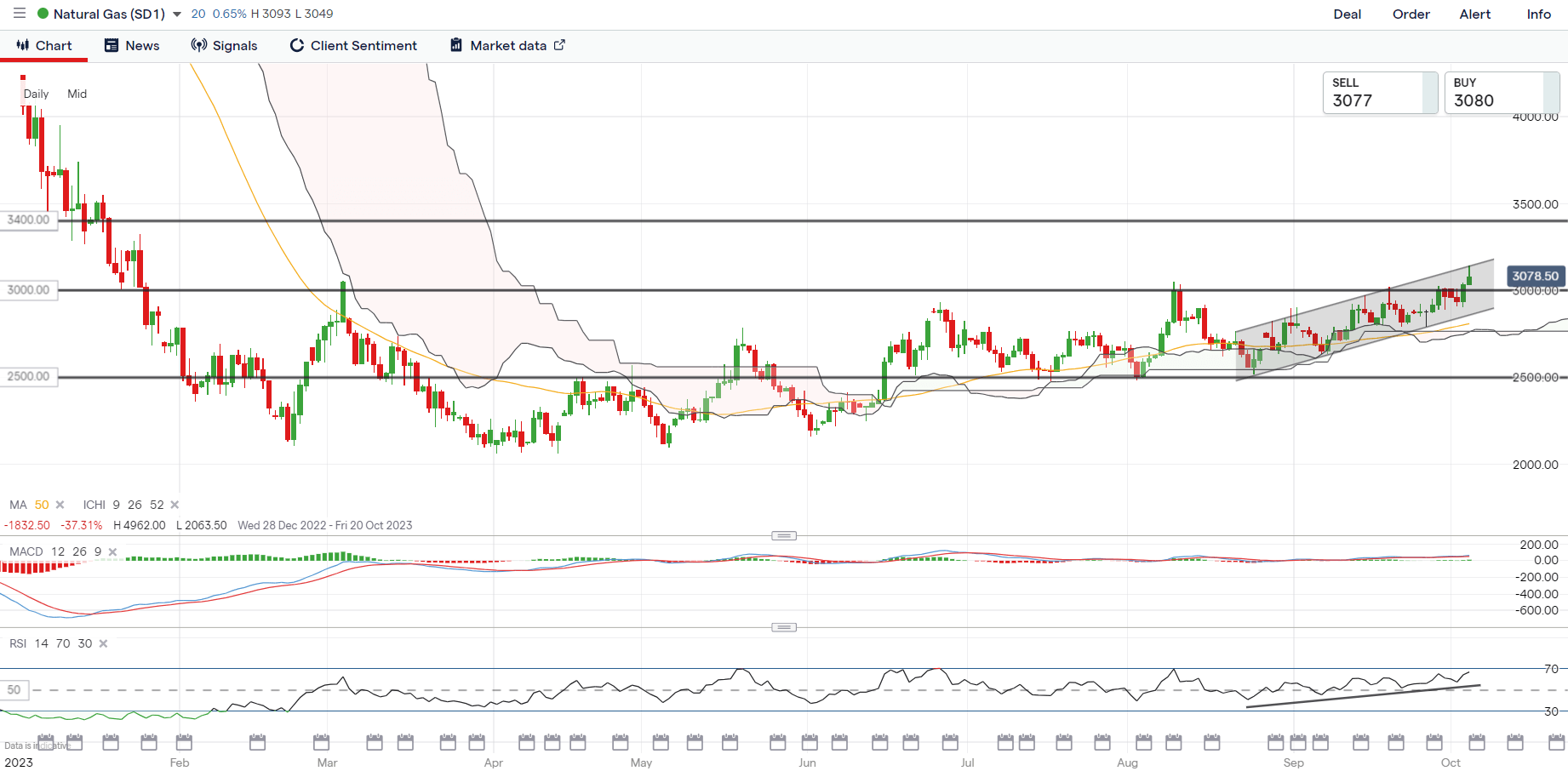
Task: Switch to the Chart tab
Action: 43,46
